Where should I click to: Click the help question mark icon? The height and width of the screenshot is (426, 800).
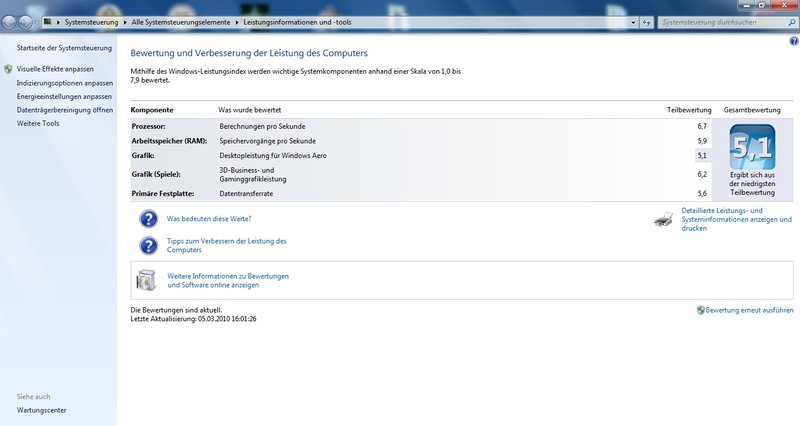pos(794,41)
